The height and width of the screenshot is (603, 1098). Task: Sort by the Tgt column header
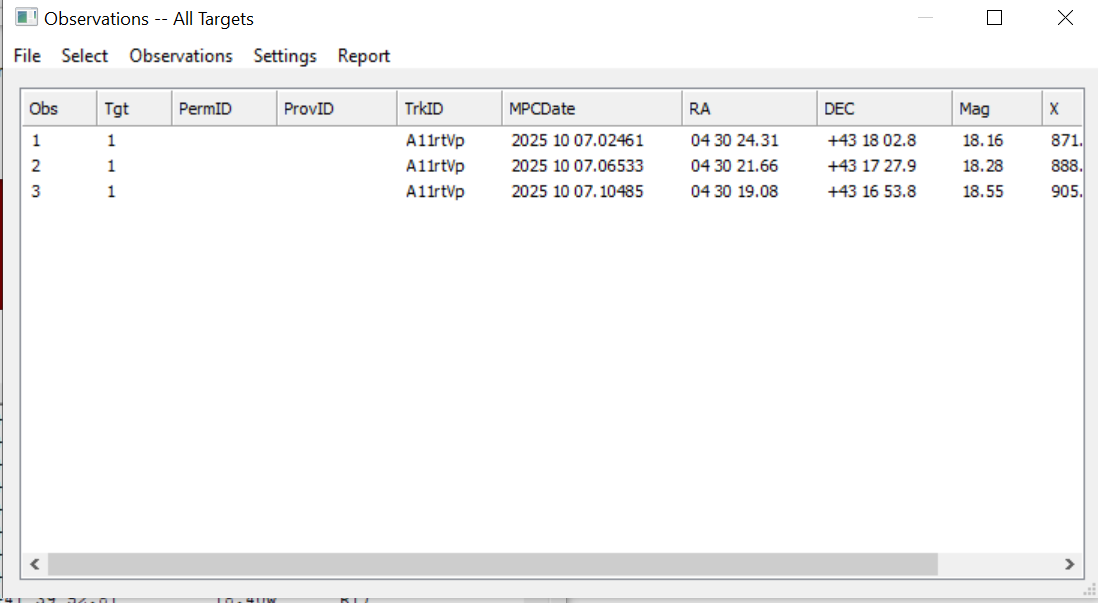pos(133,109)
